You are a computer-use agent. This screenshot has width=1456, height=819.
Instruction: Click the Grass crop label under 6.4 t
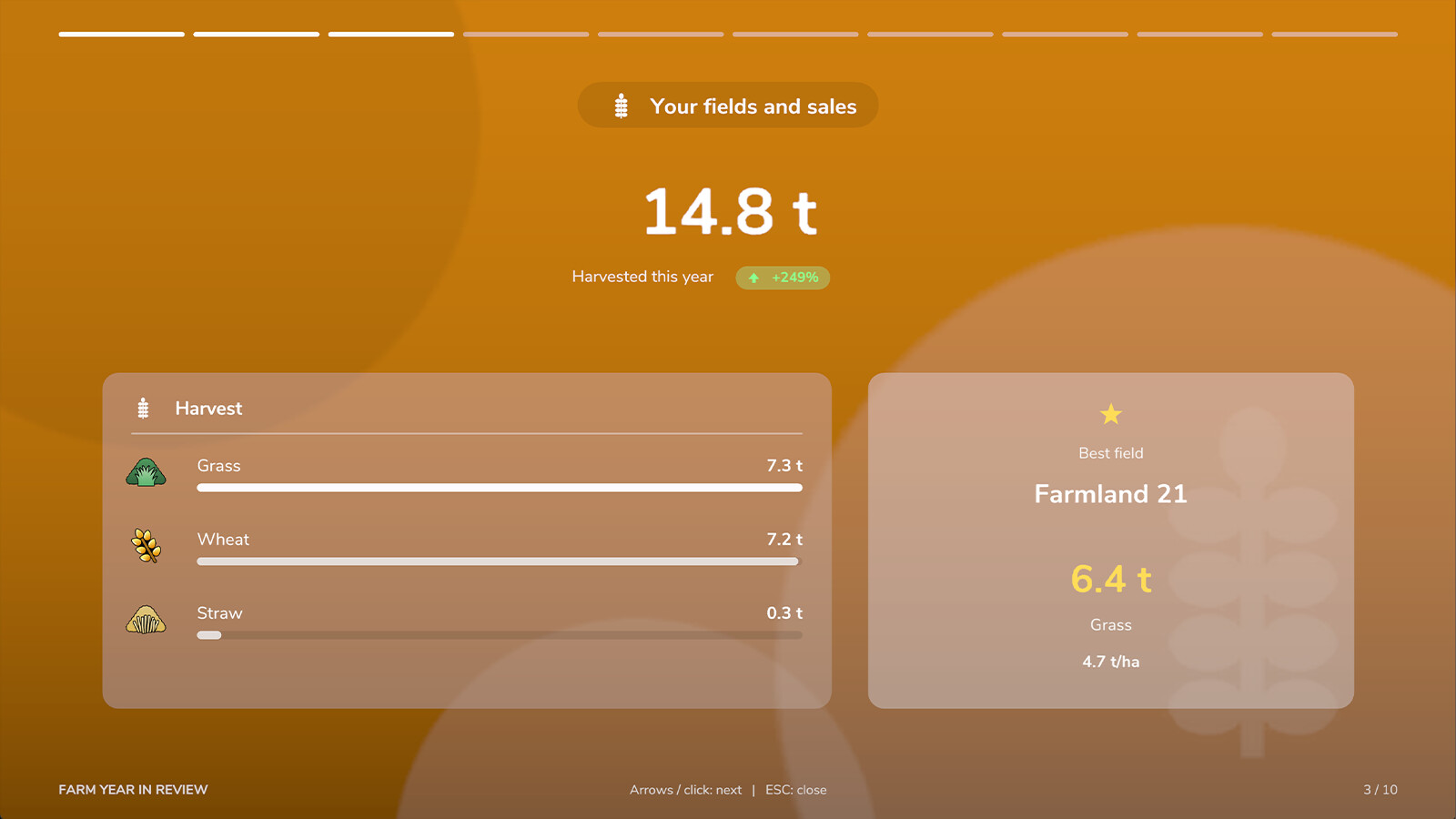[1111, 625]
